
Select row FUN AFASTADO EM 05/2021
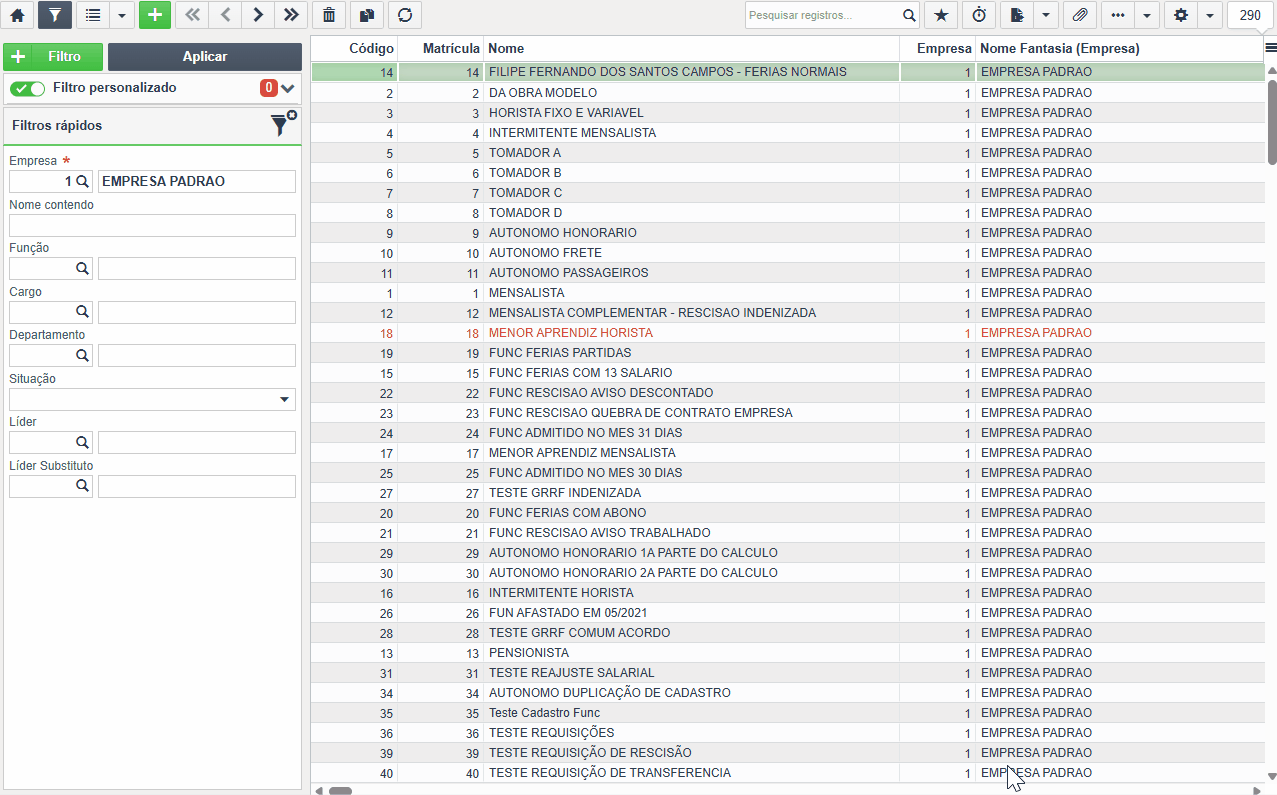click(x=787, y=613)
